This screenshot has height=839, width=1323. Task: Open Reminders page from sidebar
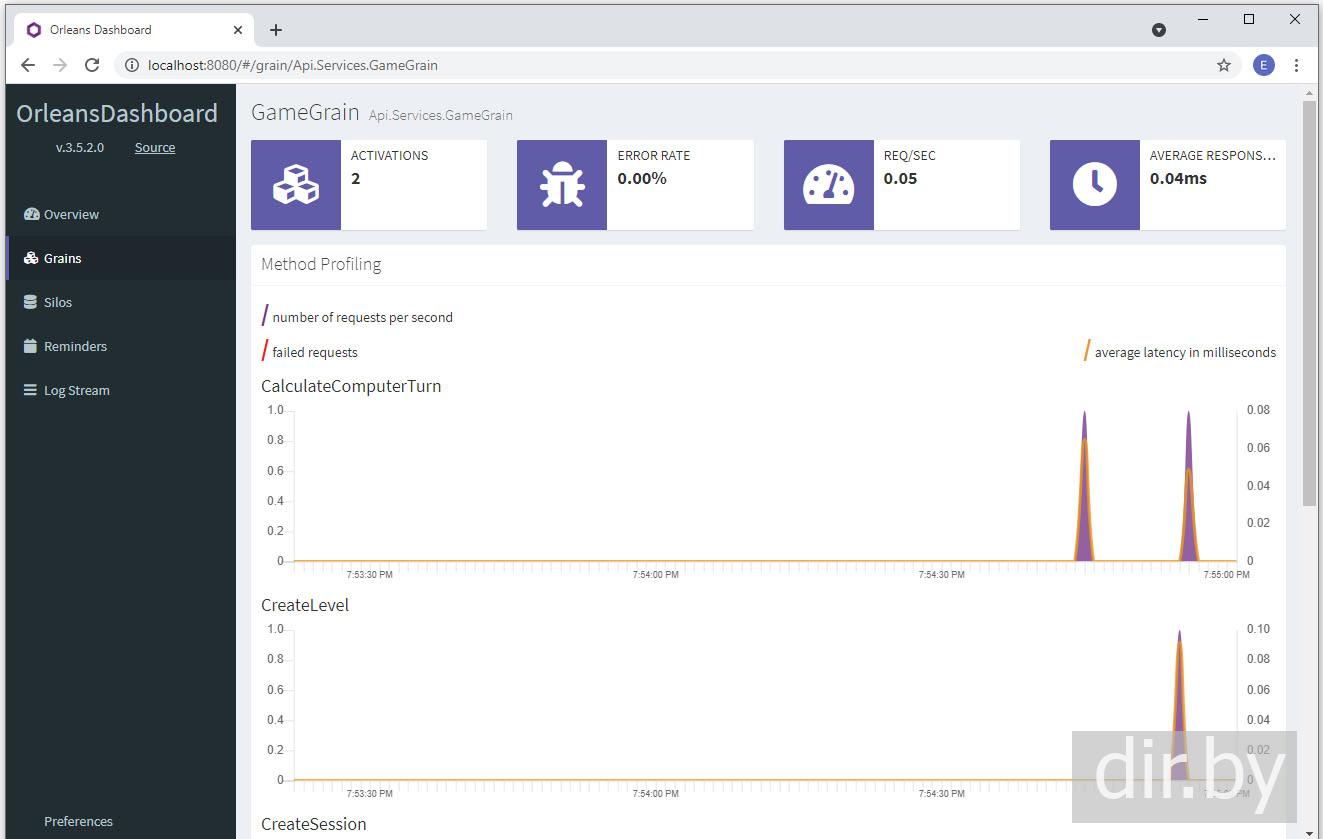(x=75, y=346)
